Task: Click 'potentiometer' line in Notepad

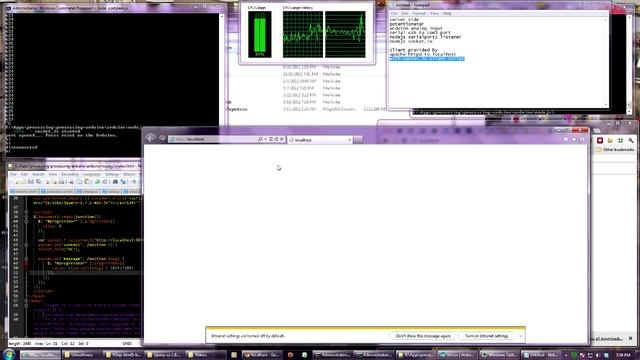Action: coord(407,24)
